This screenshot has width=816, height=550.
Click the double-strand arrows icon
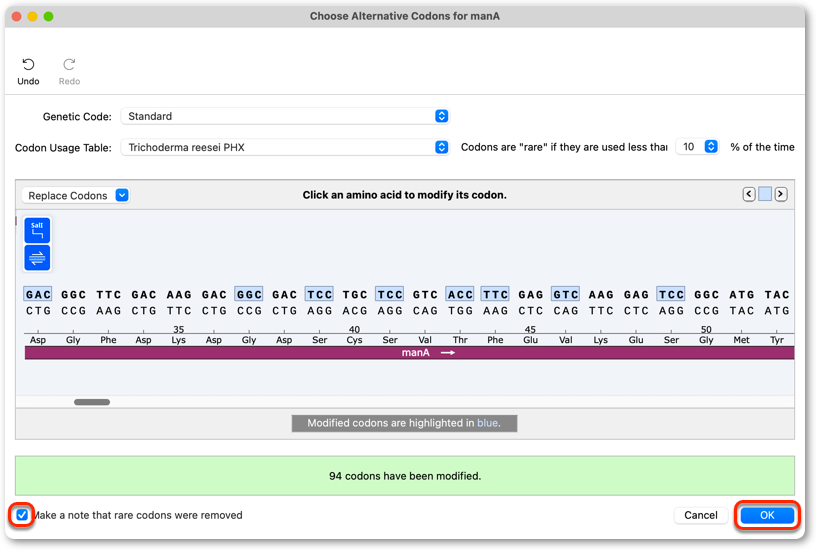tap(37, 258)
